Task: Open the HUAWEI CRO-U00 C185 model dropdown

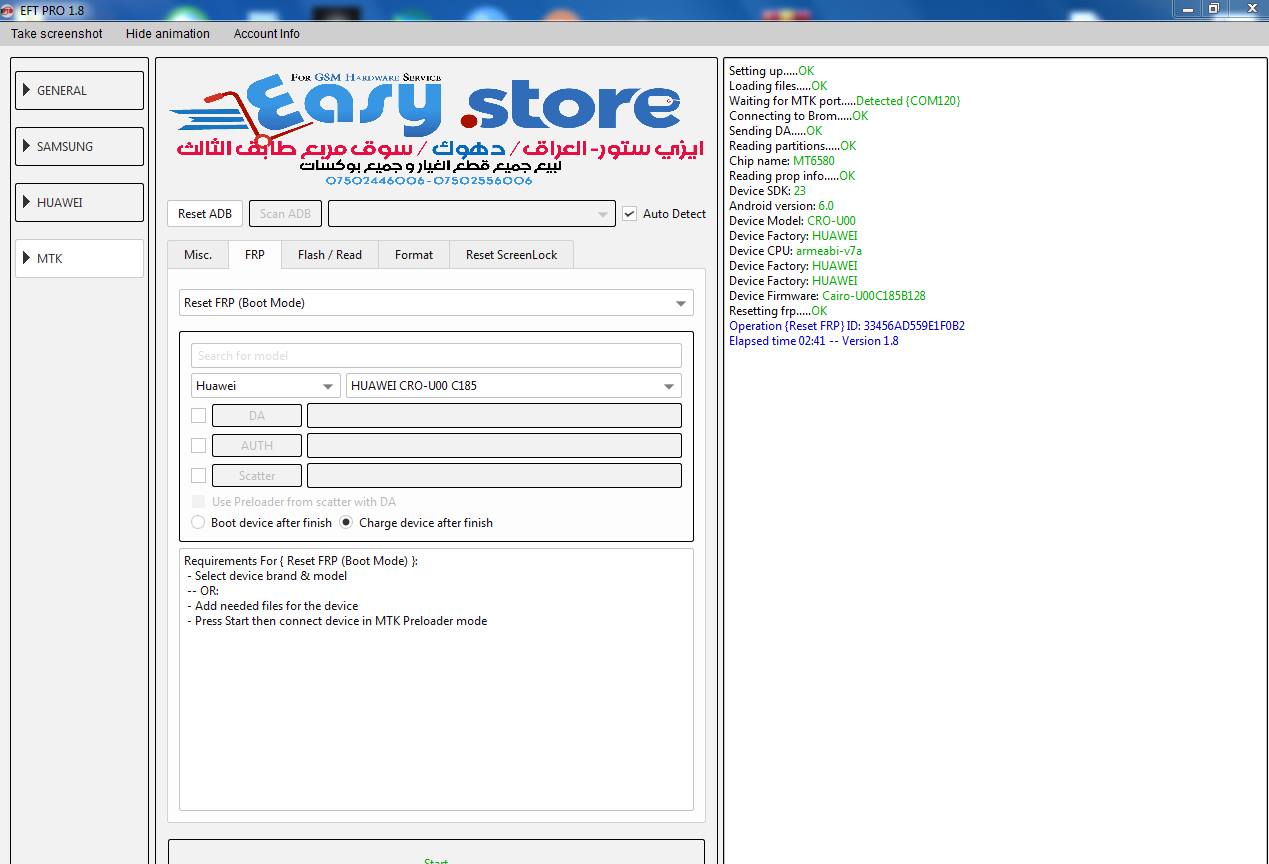Action: (x=514, y=386)
